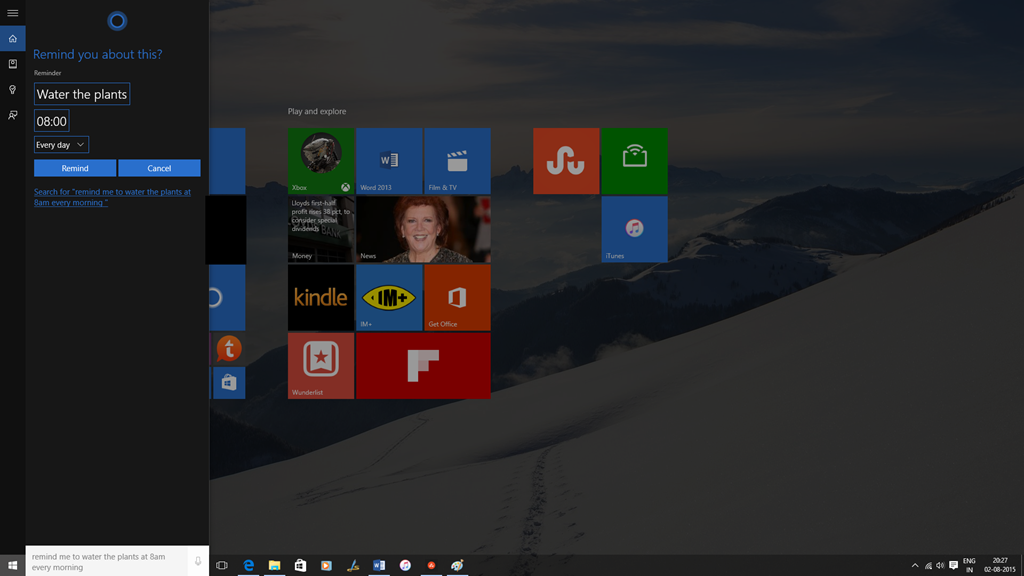Open the blue pen app in taskbar
1024x576 pixels.
coord(353,565)
